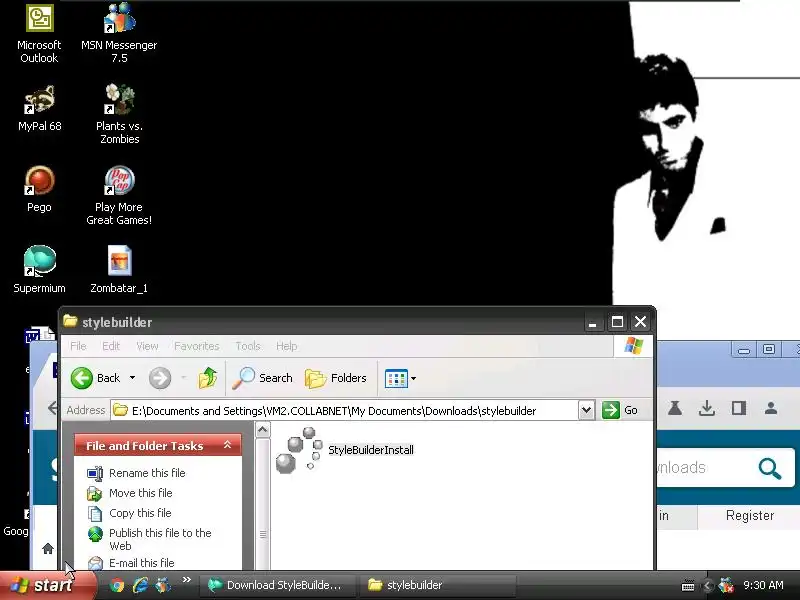Image resolution: width=800 pixels, height=600 pixels.
Task: Click the 9:30 AM clock
Action: coord(763,585)
